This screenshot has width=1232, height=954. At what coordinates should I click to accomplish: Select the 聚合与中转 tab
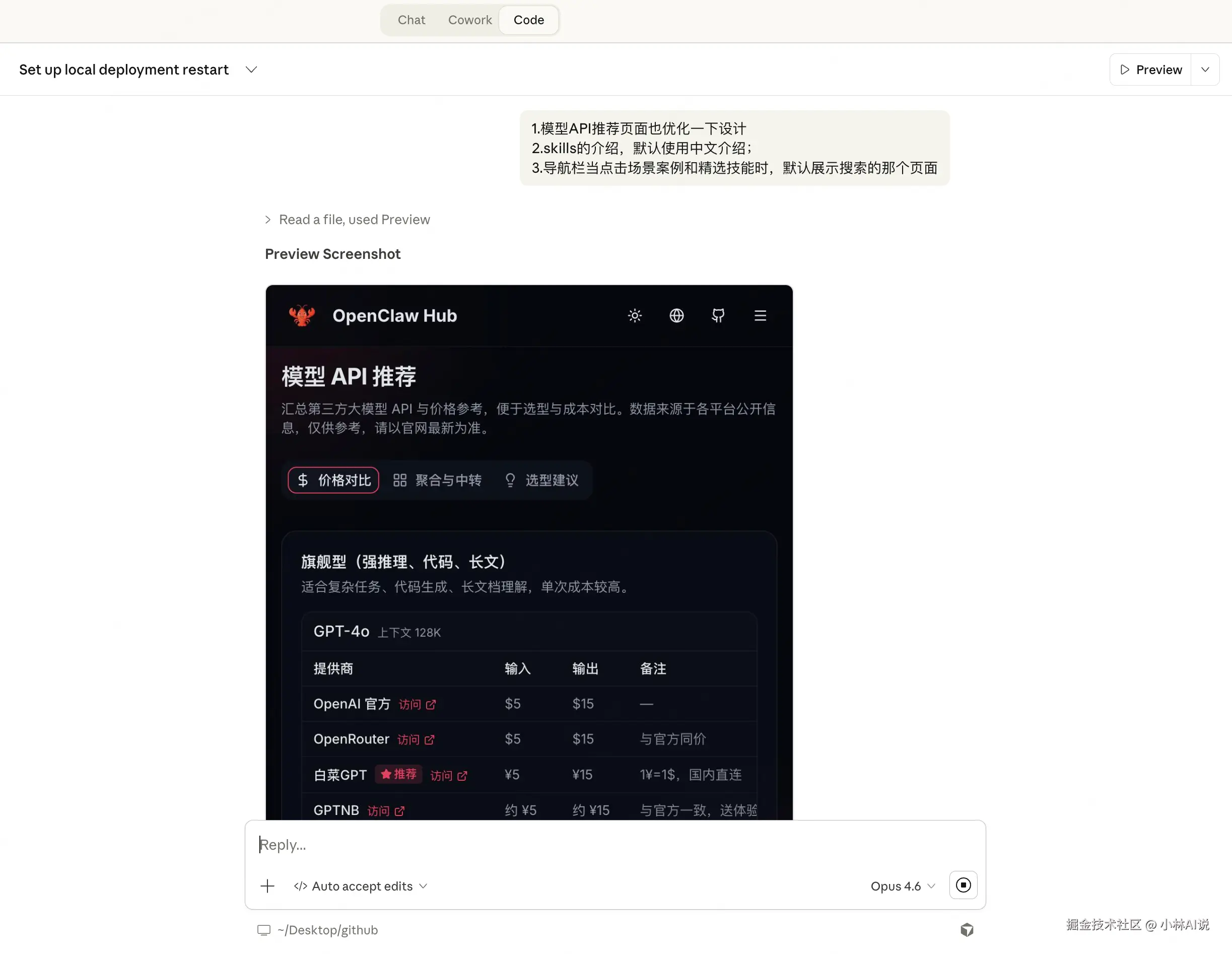(x=437, y=480)
